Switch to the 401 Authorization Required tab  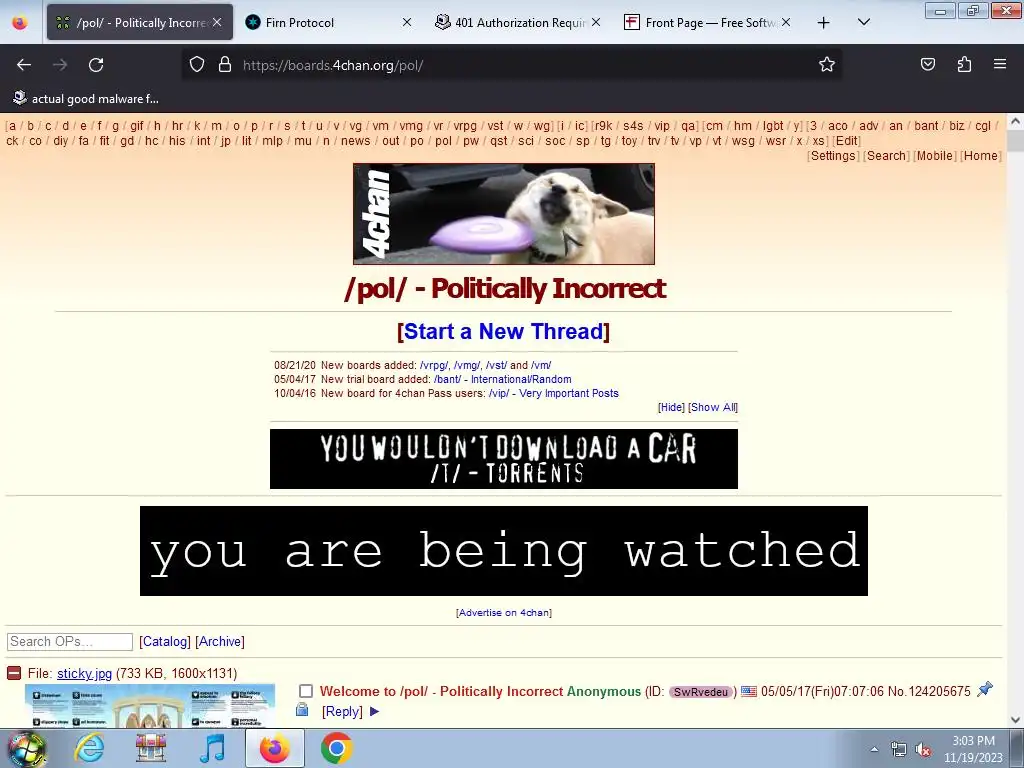(519, 22)
